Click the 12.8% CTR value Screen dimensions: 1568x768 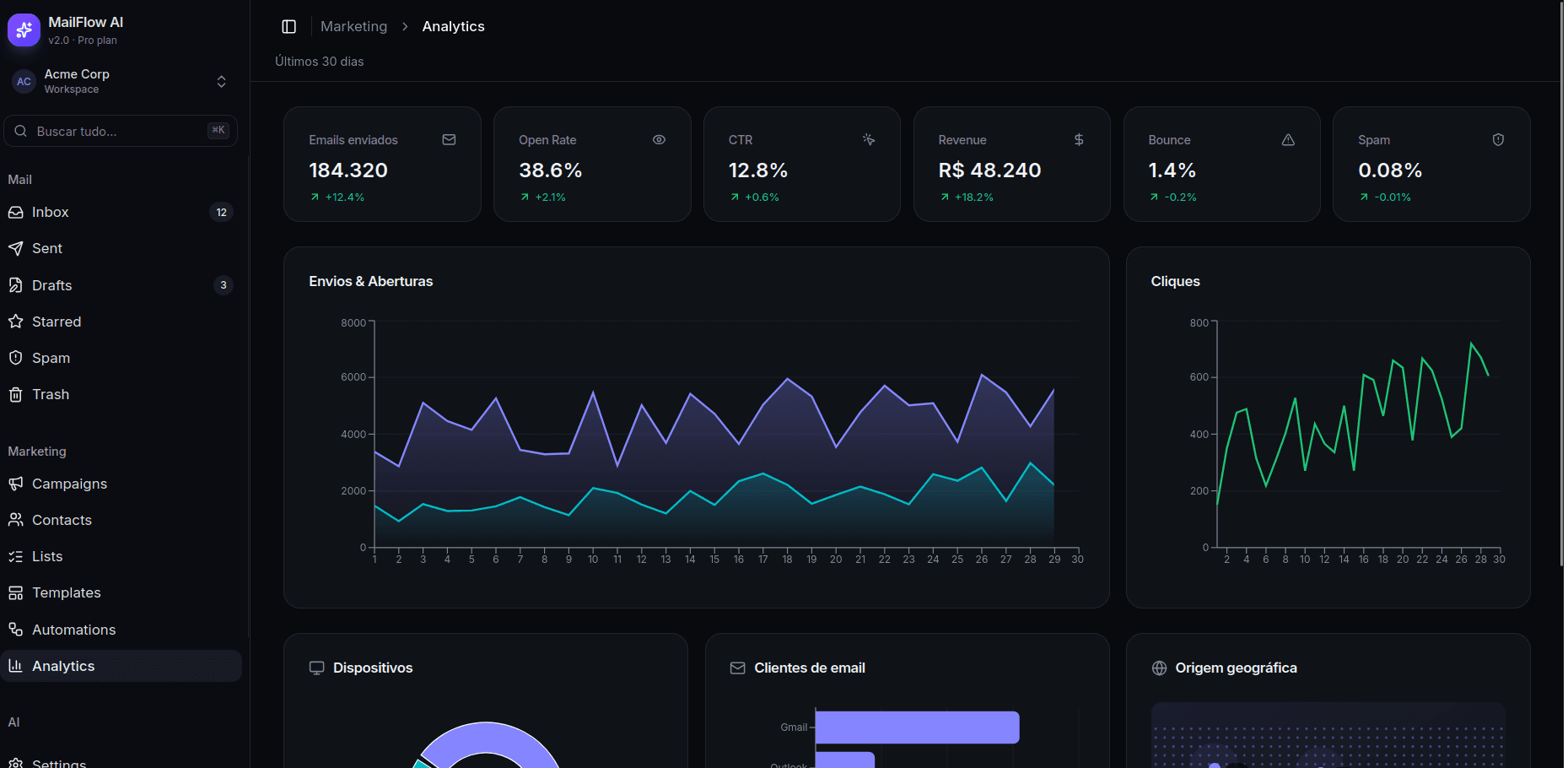757,170
